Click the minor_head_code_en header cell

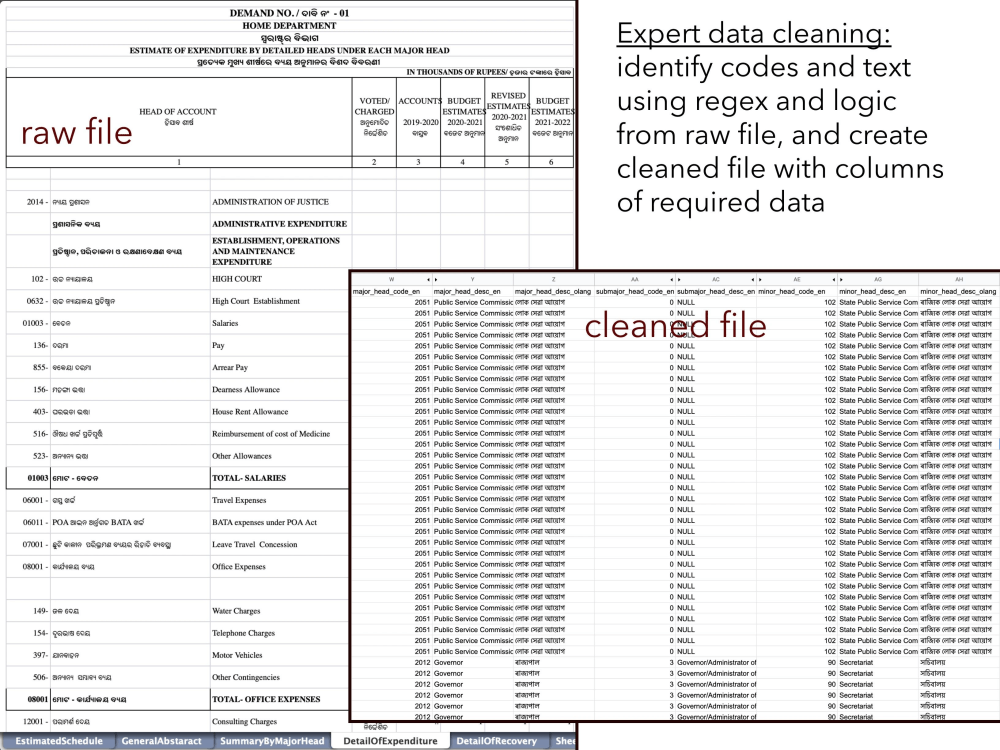797,291
